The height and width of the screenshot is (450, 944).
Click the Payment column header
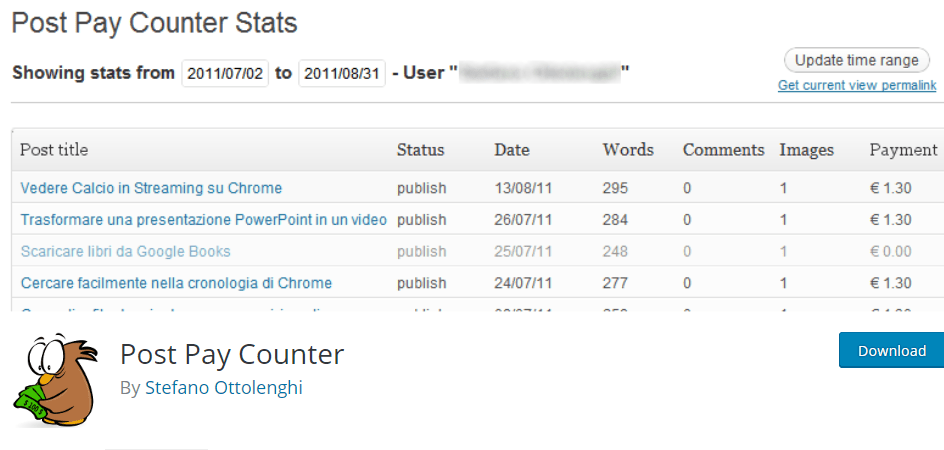[x=904, y=149]
